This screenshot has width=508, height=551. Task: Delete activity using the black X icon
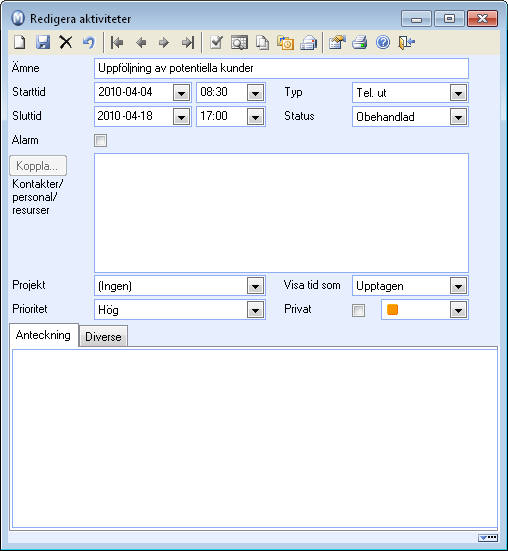pos(66,43)
